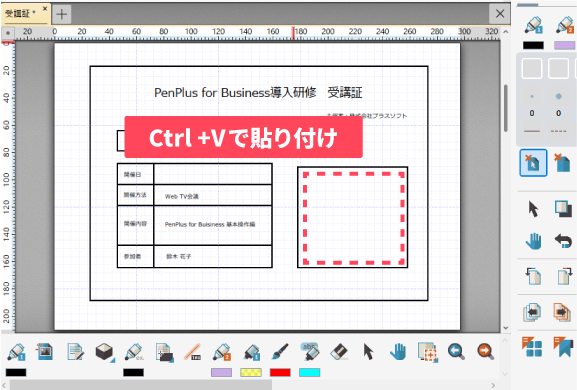Click the ruler origin dot button
The image size is (577, 390).
(x=8, y=33)
